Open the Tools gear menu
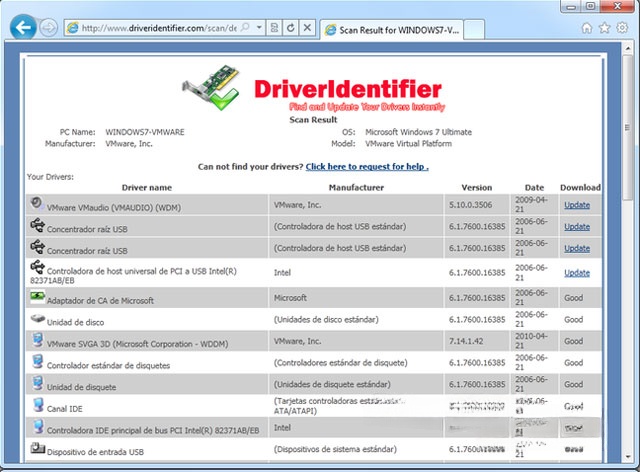 coord(622,28)
